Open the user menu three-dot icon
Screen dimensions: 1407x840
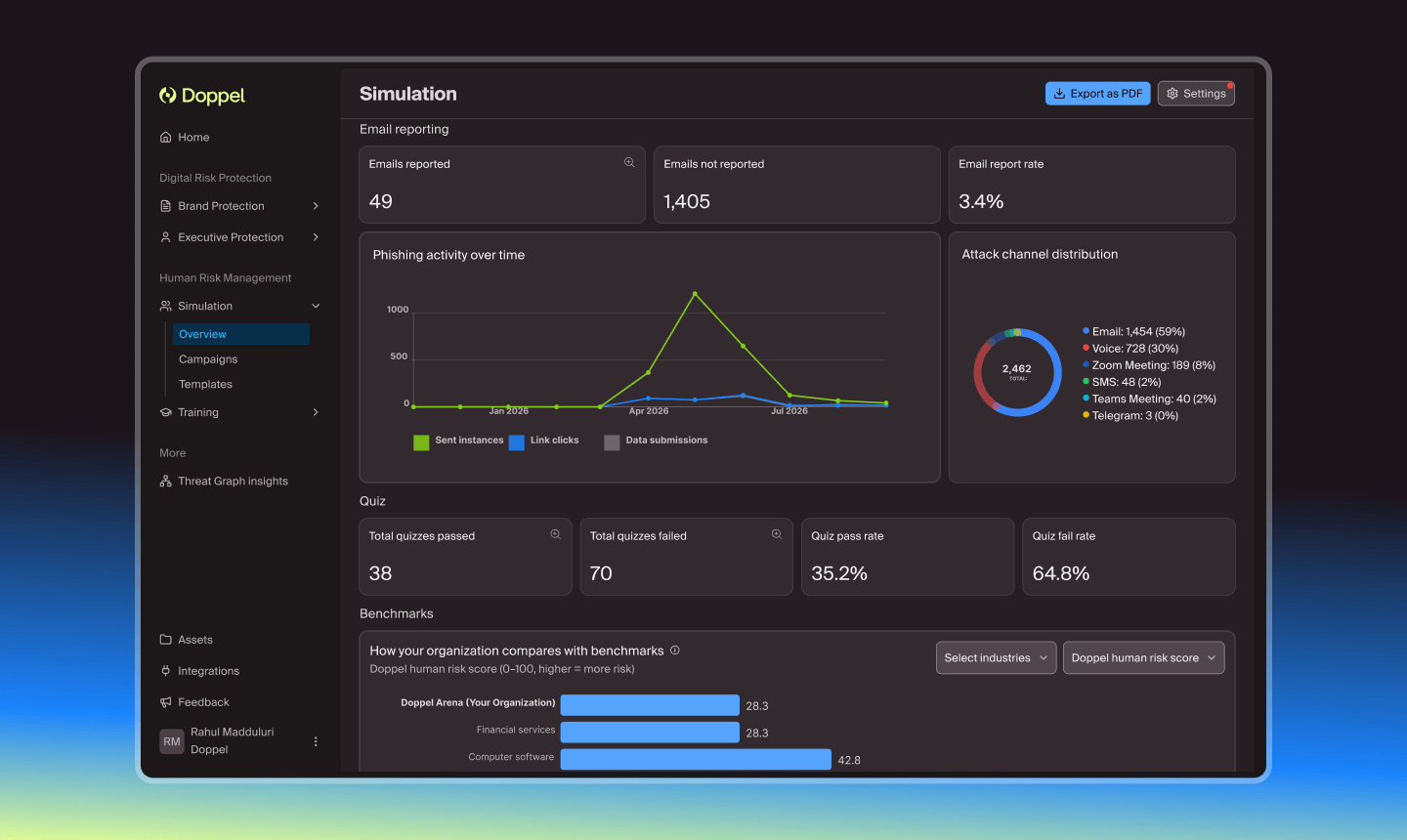316,741
